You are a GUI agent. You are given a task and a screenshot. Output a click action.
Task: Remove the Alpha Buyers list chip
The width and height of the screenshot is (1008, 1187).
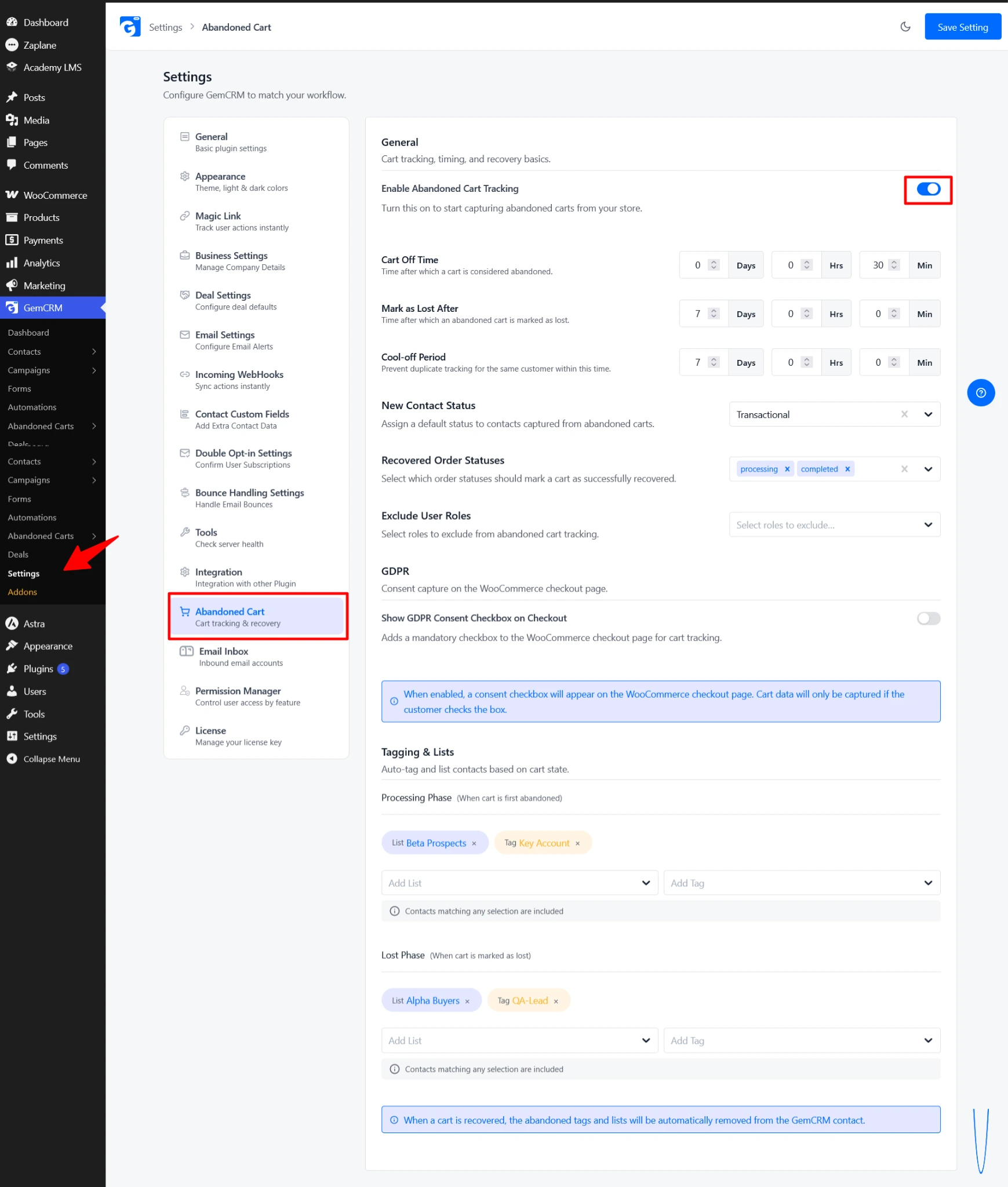[x=467, y=1001]
